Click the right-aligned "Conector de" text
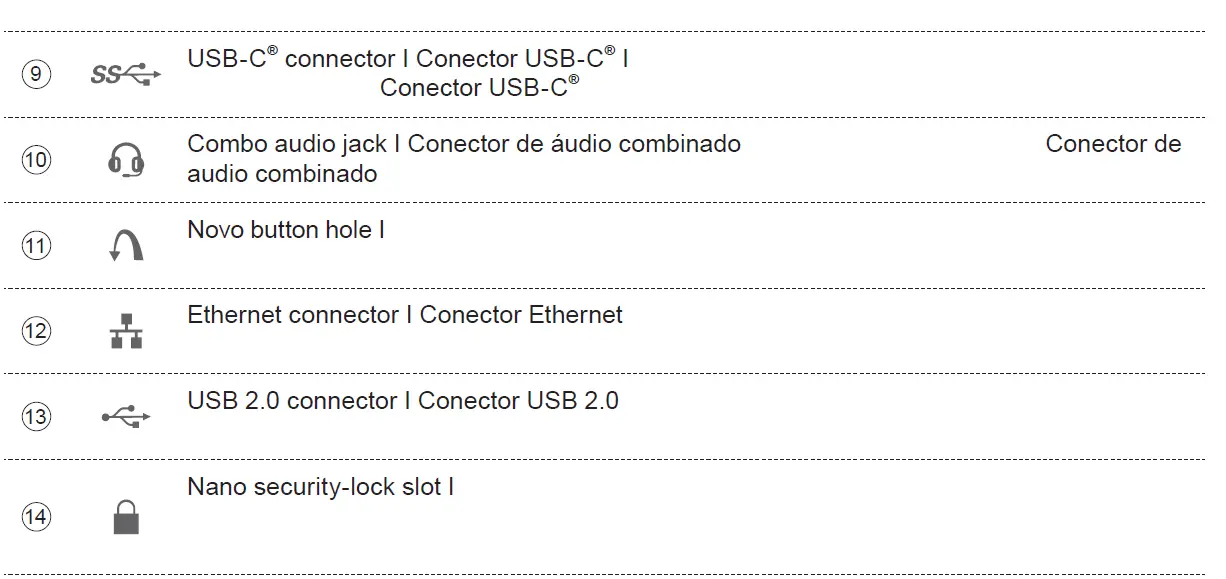Image resolution: width=1226 pixels, height=579 pixels. 1113,144
